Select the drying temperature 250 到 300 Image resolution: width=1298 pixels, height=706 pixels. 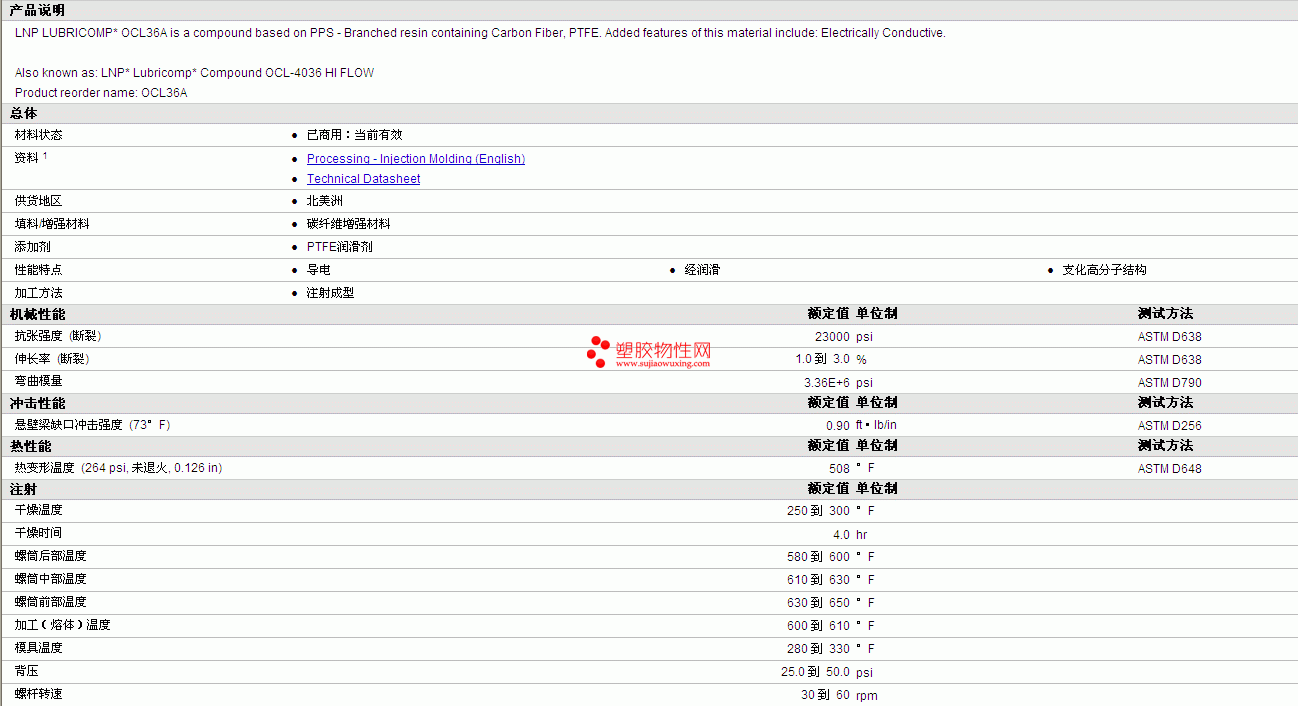pyautogui.click(x=818, y=511)
